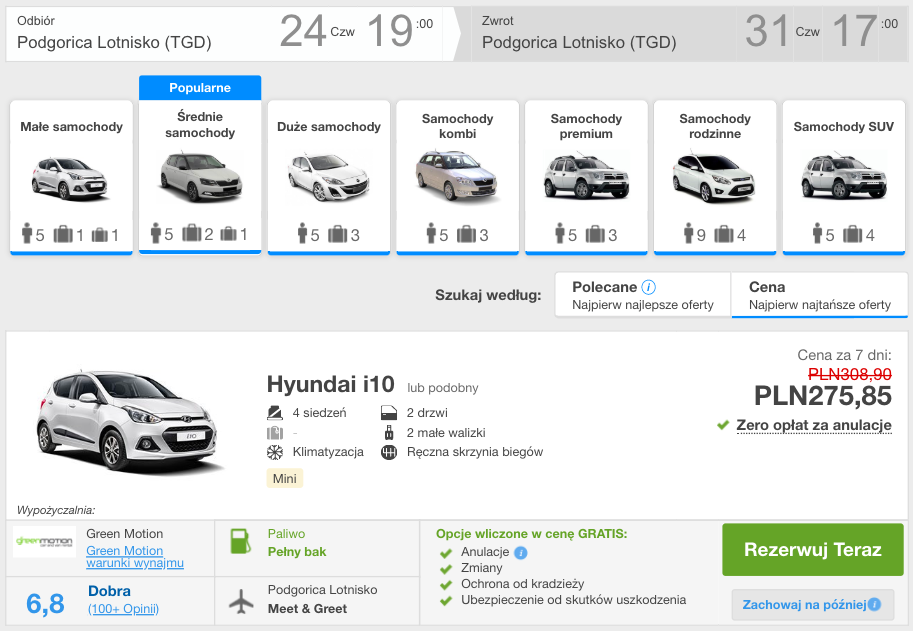
Task: Click the Małe samochody car image
Action: [x=70, y=179]
